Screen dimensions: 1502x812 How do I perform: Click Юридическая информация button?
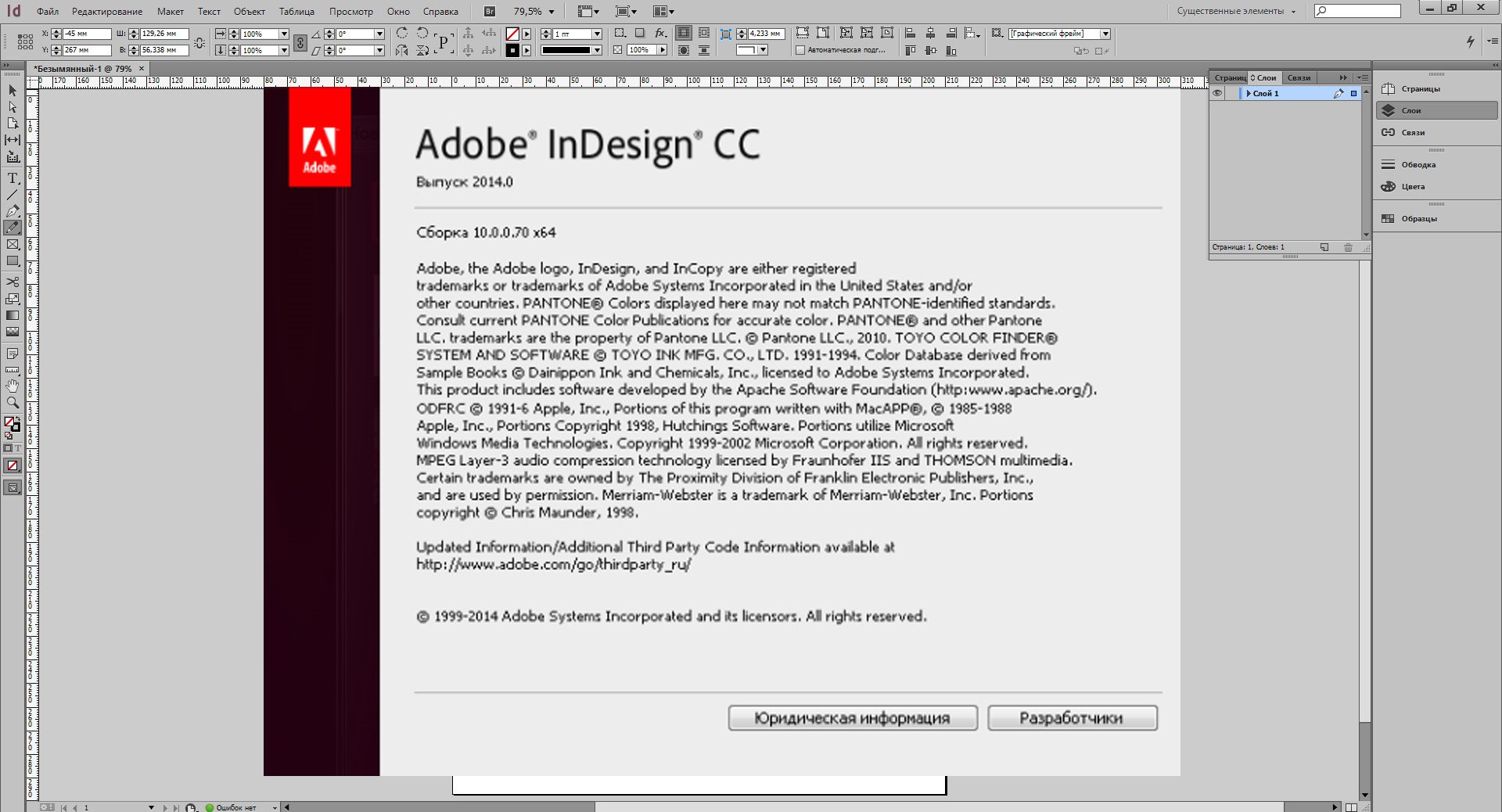(x=853, y=718)
